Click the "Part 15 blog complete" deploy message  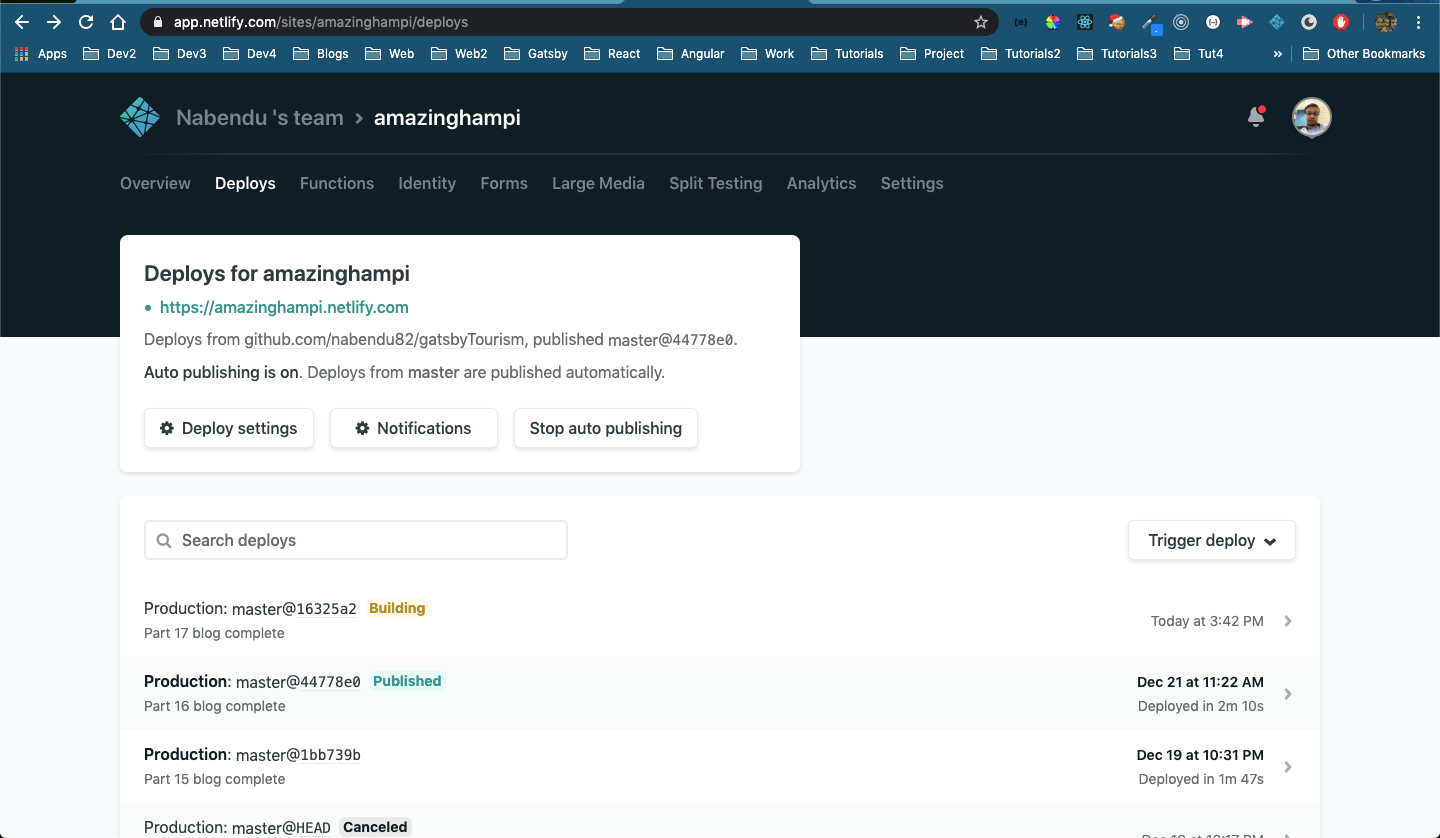[215, 779]
